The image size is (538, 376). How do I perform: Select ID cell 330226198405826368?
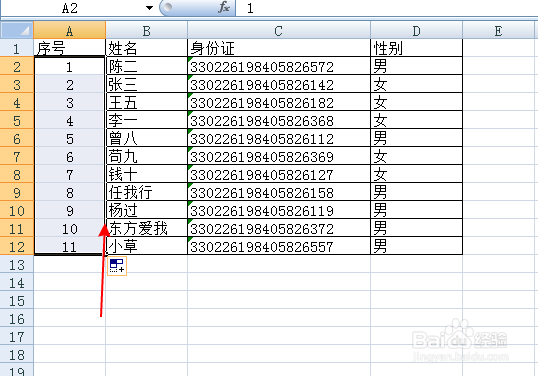pos(279,120)
